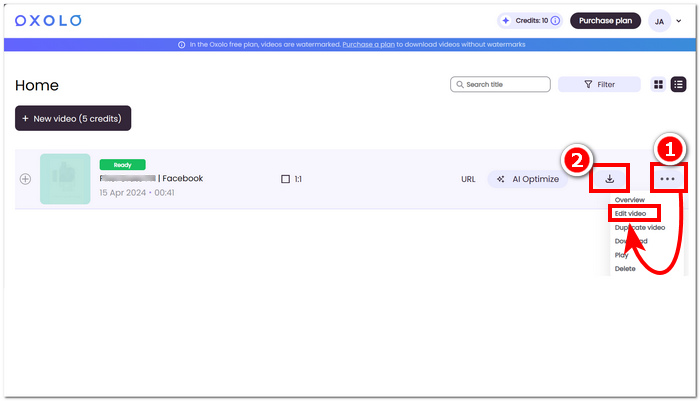Switch to list view layout
The height and width of the screenshot is (401, 700).
pos(678,85)
